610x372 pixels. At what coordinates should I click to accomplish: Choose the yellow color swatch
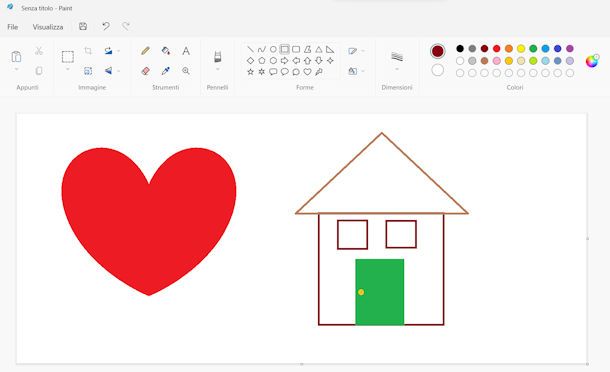(521, 49)
